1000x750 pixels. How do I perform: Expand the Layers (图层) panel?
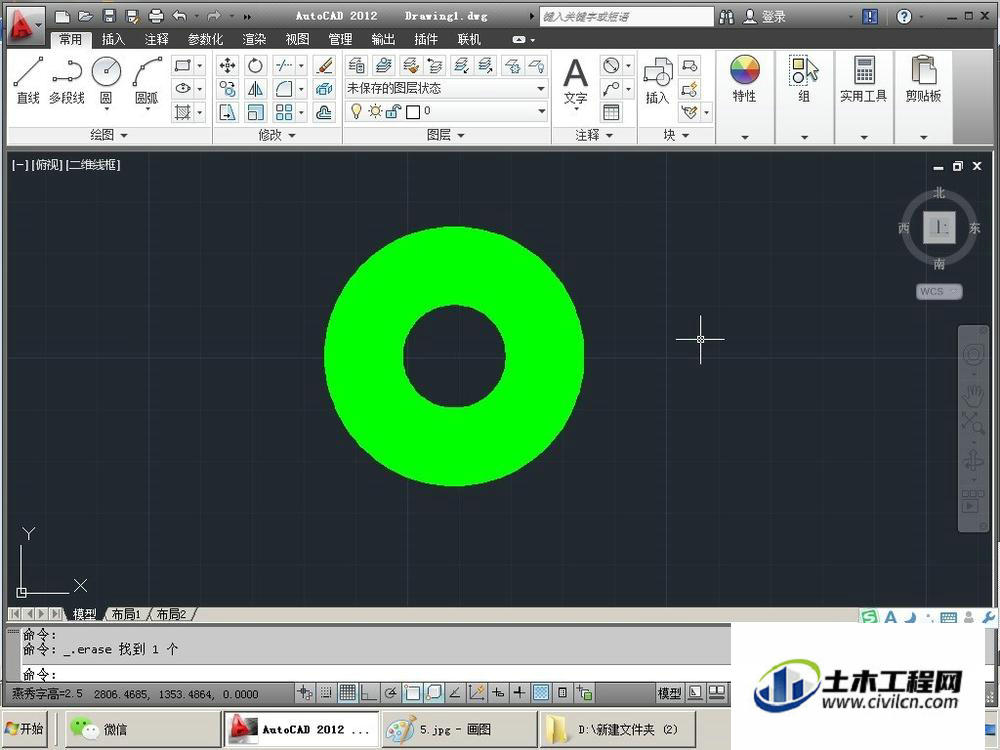click(x=445, y=135)
